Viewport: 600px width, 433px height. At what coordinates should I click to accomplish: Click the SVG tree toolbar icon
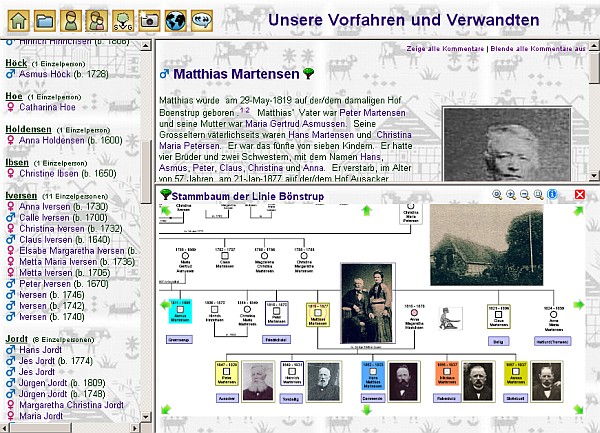[x=123, y=21]
